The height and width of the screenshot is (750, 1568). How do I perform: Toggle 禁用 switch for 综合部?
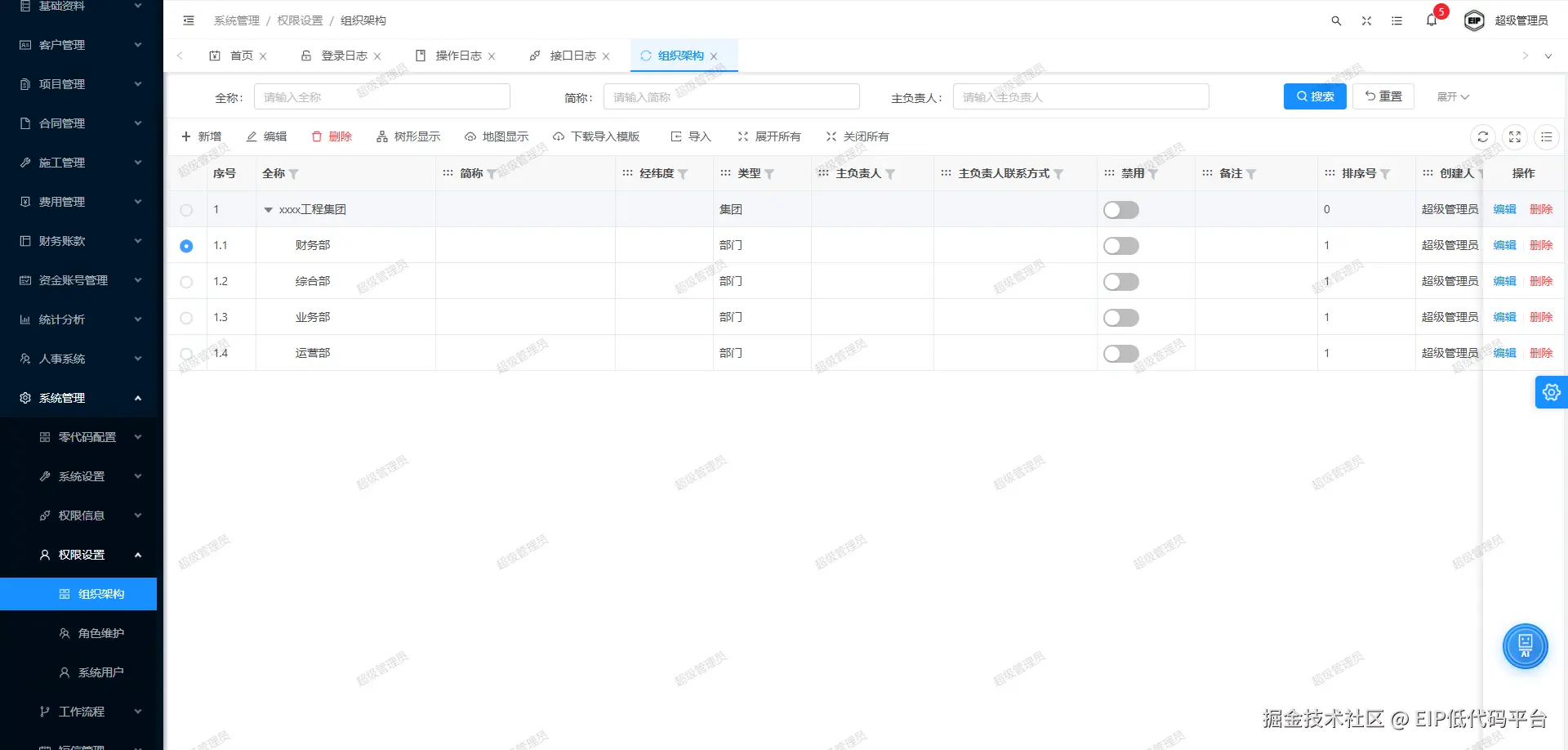pyautogui.click(x=1121, y=282)
